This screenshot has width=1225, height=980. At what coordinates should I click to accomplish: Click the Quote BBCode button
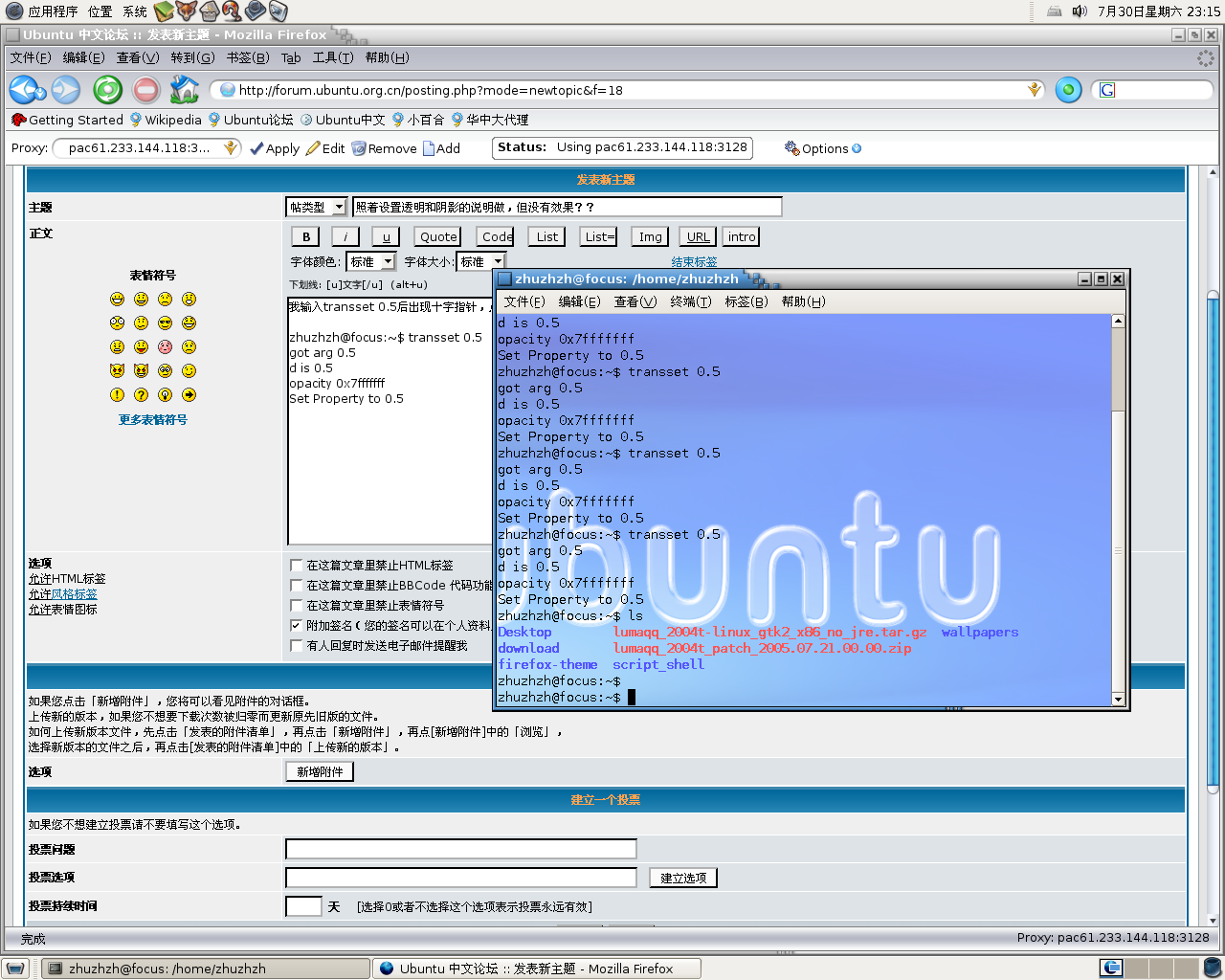coord(438,236)
